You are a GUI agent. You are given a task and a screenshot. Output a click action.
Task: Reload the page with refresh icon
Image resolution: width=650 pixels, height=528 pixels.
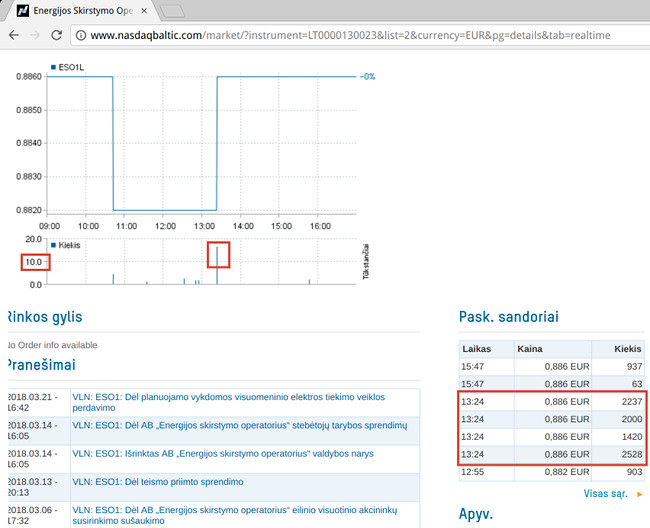(x=56, y=35)
